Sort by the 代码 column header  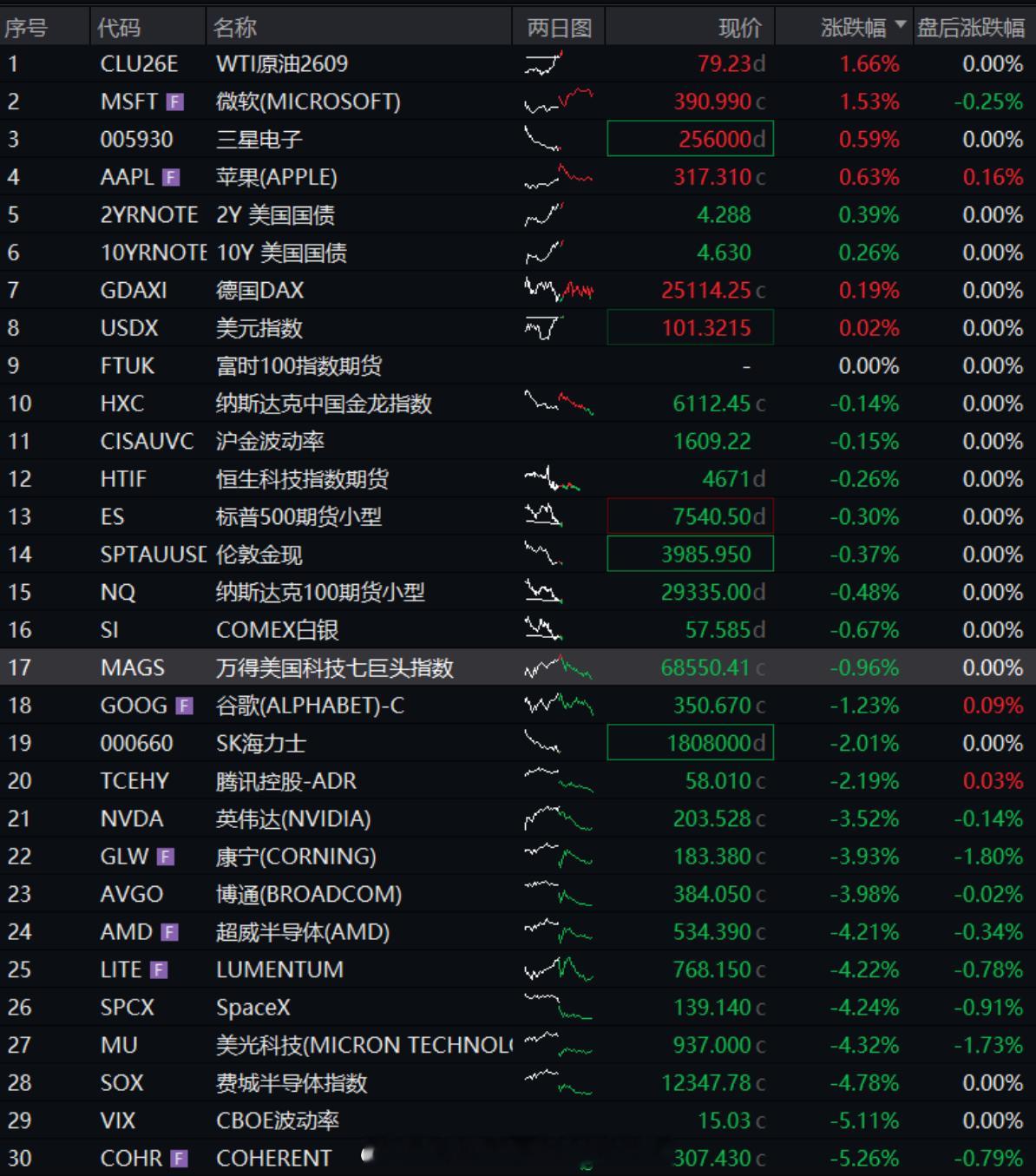point(119,28)
